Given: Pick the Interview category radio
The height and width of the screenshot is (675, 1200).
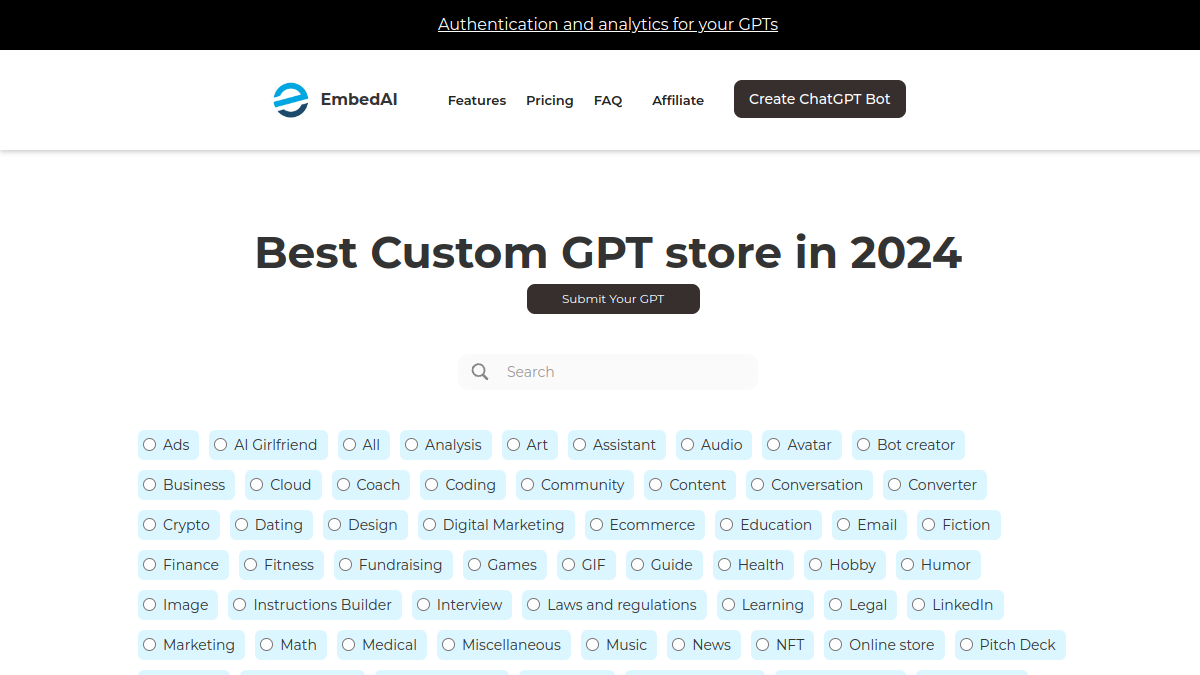Looking at the screenshot, I should pyautogui.click(x=424, y=605).
